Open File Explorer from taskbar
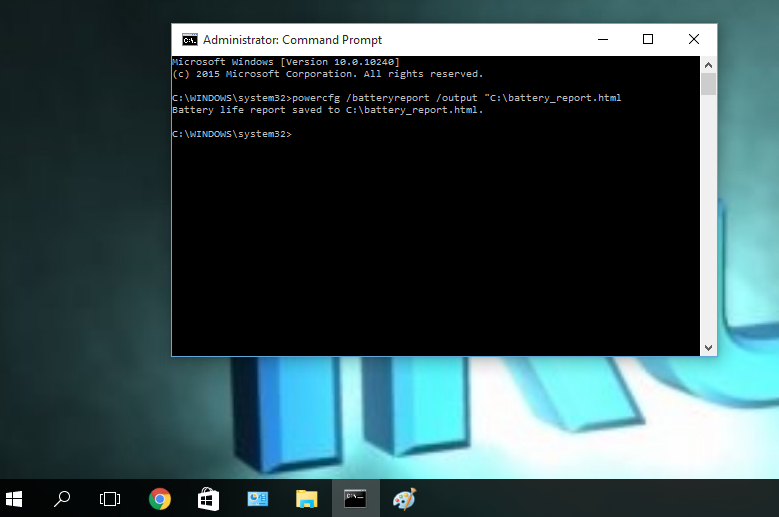The height and width of the screenshot is (517, 779). click(307, 499)
